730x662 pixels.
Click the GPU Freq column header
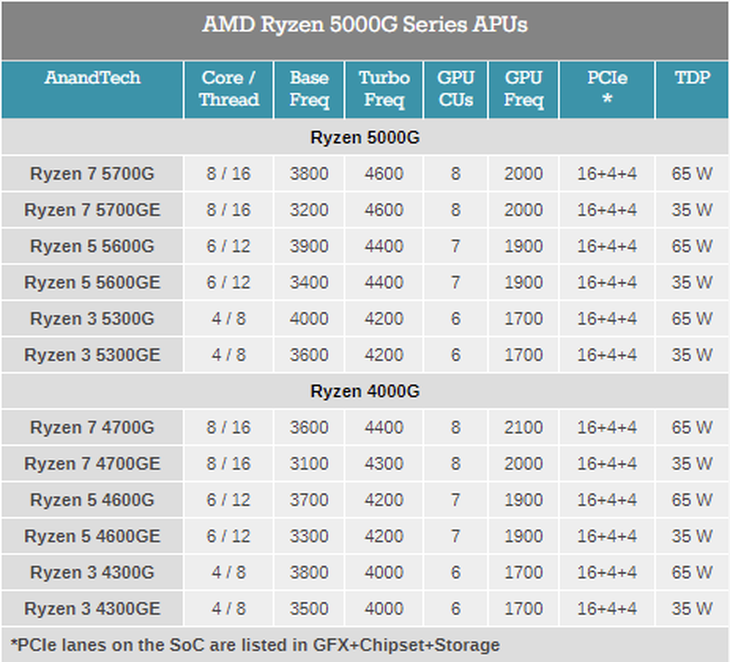point(524,89)
